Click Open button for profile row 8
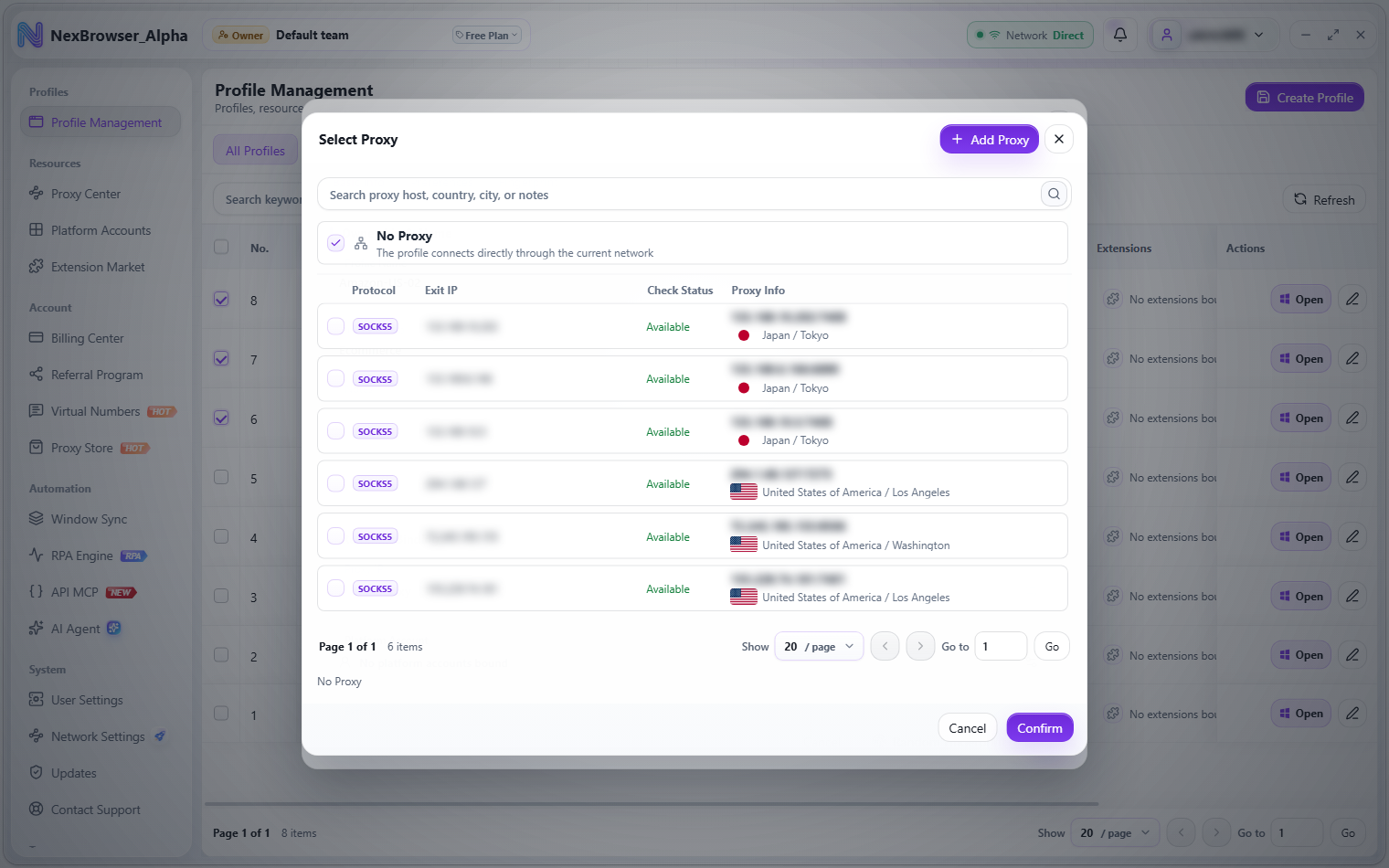 tap(1301, 299)
